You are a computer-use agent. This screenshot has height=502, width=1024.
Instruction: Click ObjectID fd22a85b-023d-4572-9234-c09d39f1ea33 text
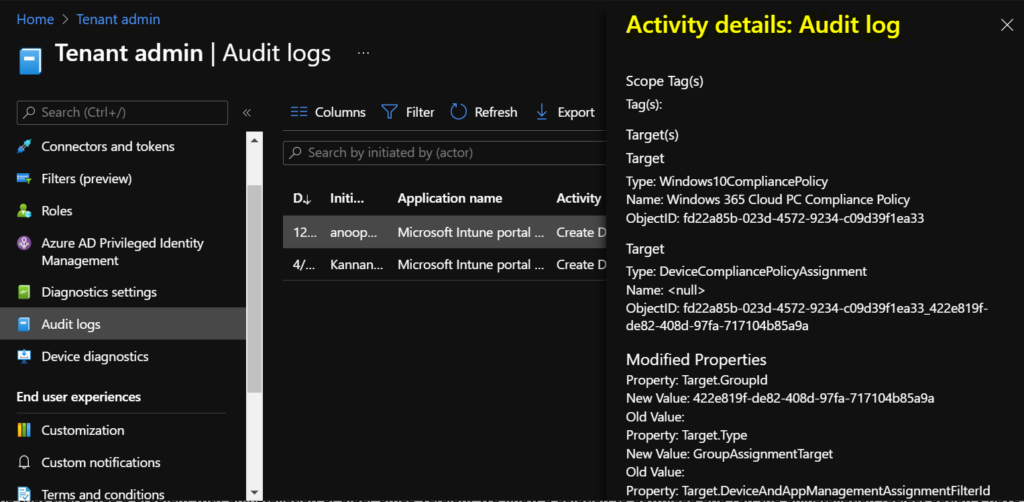(775, 218)
